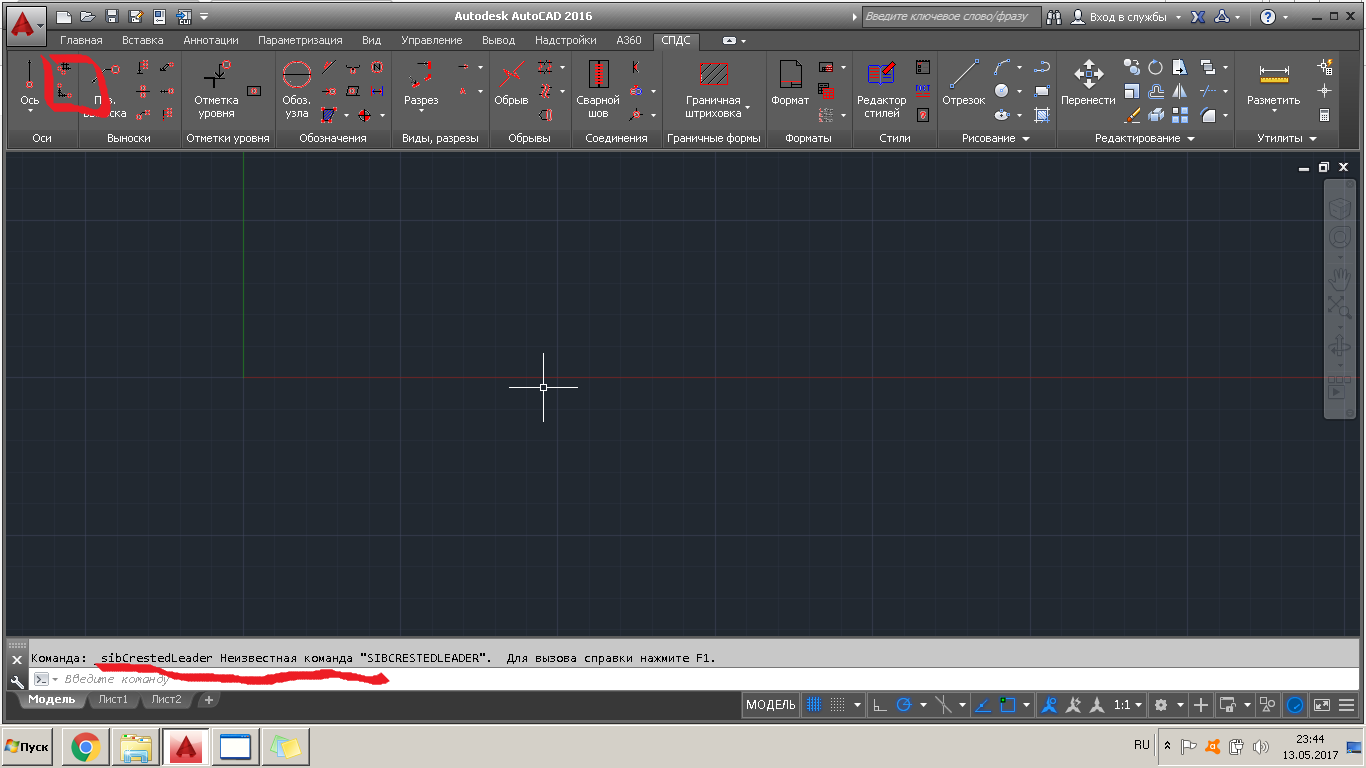Toggle snap mode dotted grid icon
The height and width of the screenshot is (768, 1366).
838,705
